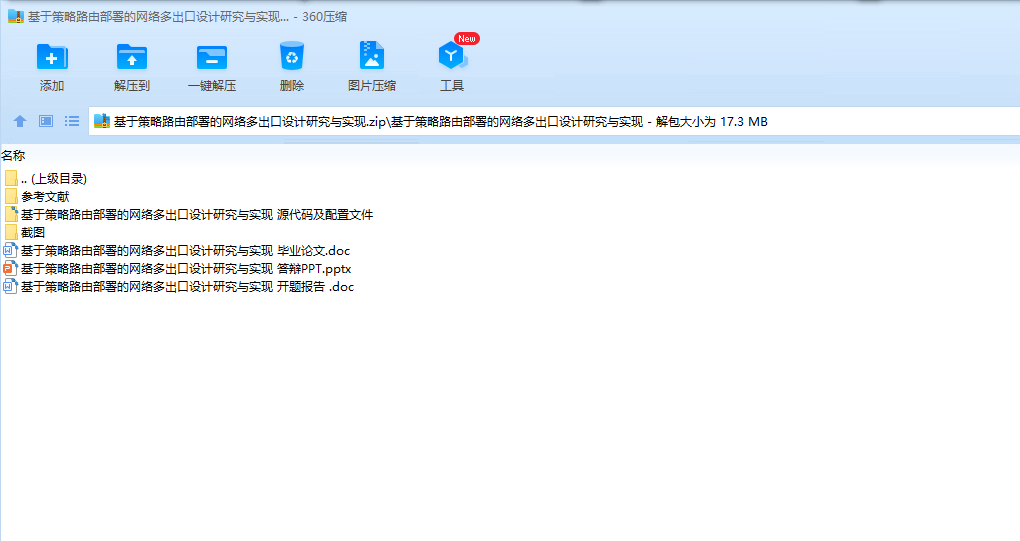
Task: Switch to the list view mode button
Action: click(x=72, y=121)
